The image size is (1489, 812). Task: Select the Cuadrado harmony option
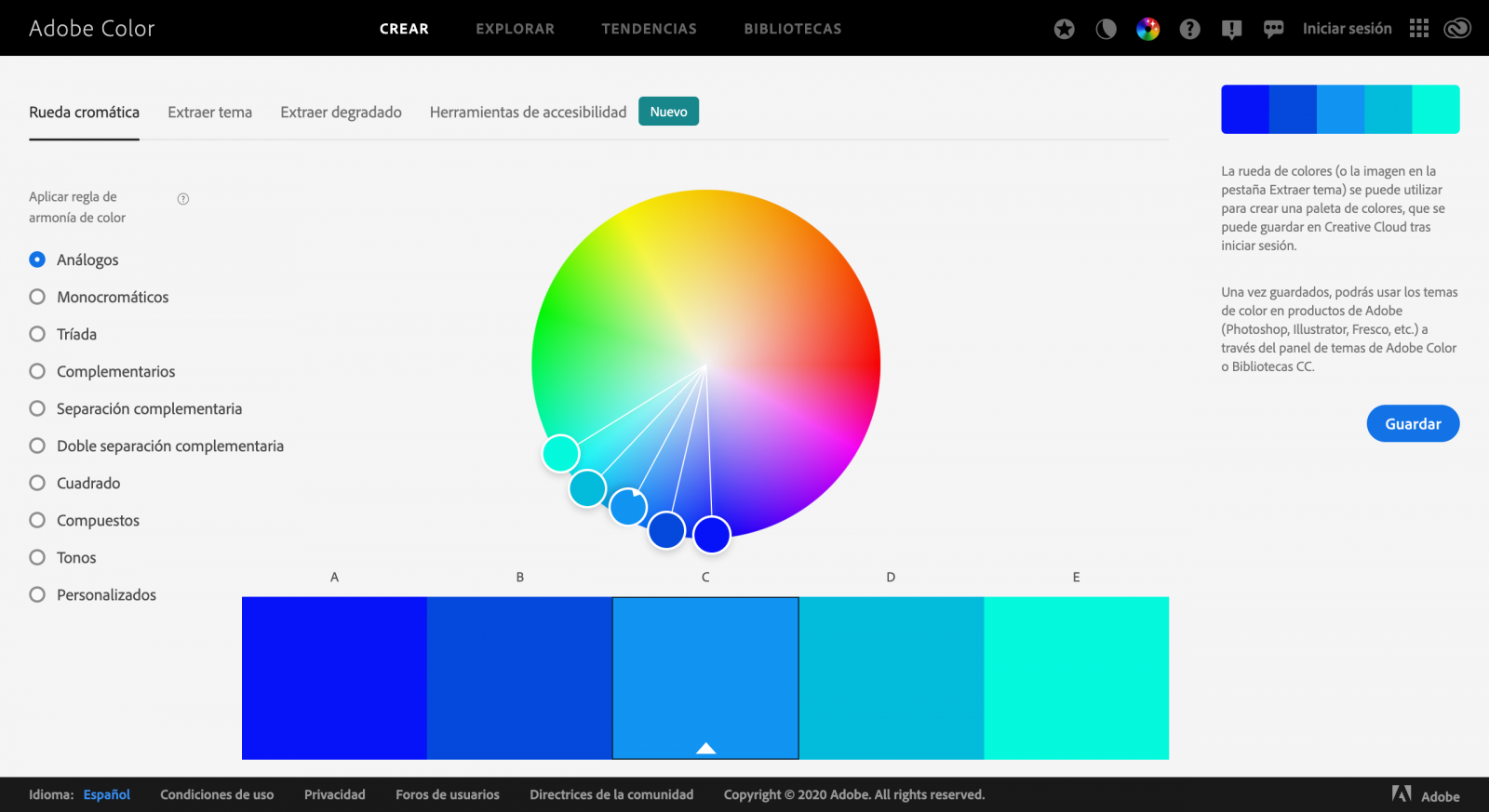(37, 483)
